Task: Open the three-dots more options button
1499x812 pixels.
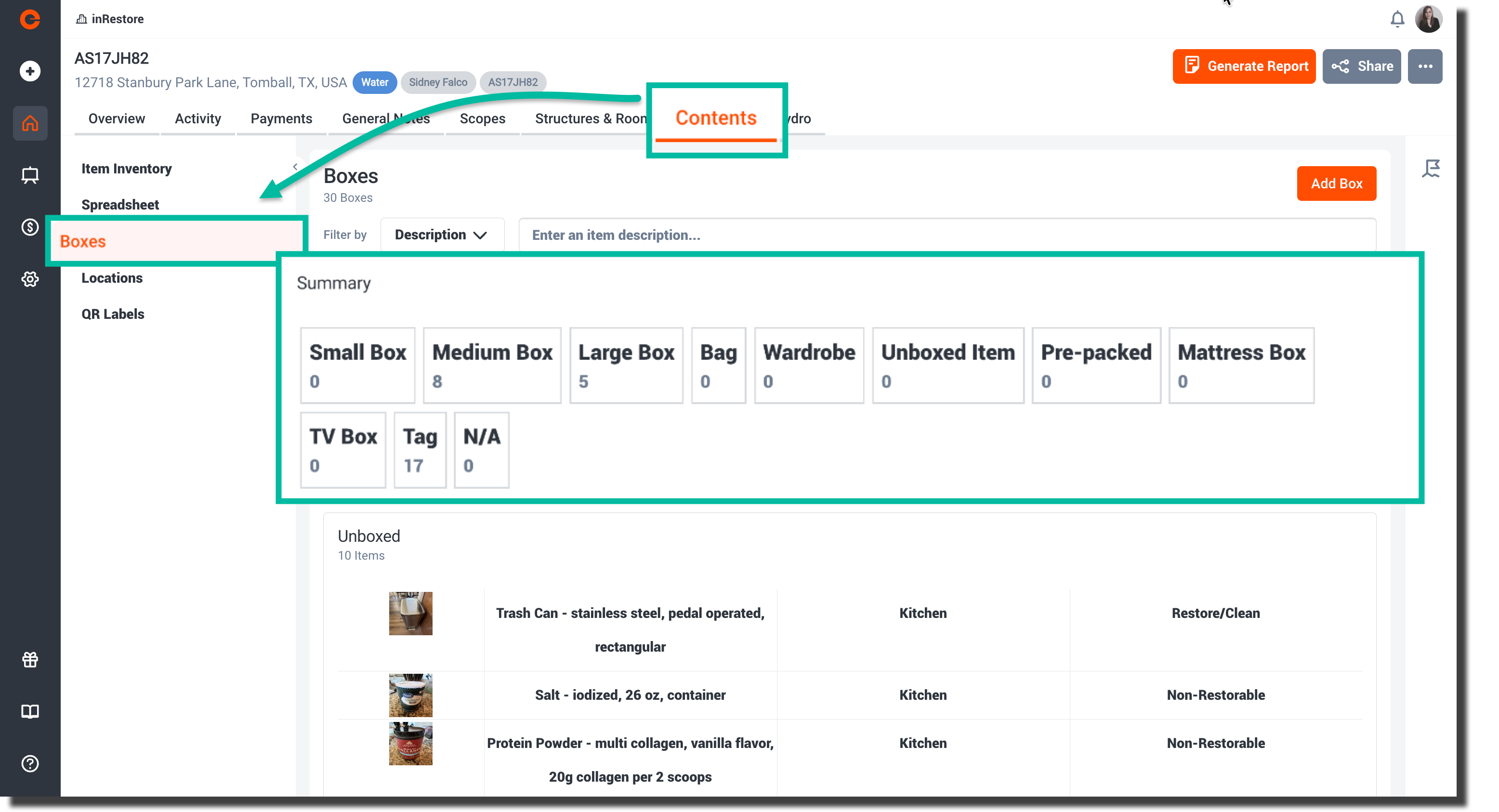Action: pos(1425,66)
